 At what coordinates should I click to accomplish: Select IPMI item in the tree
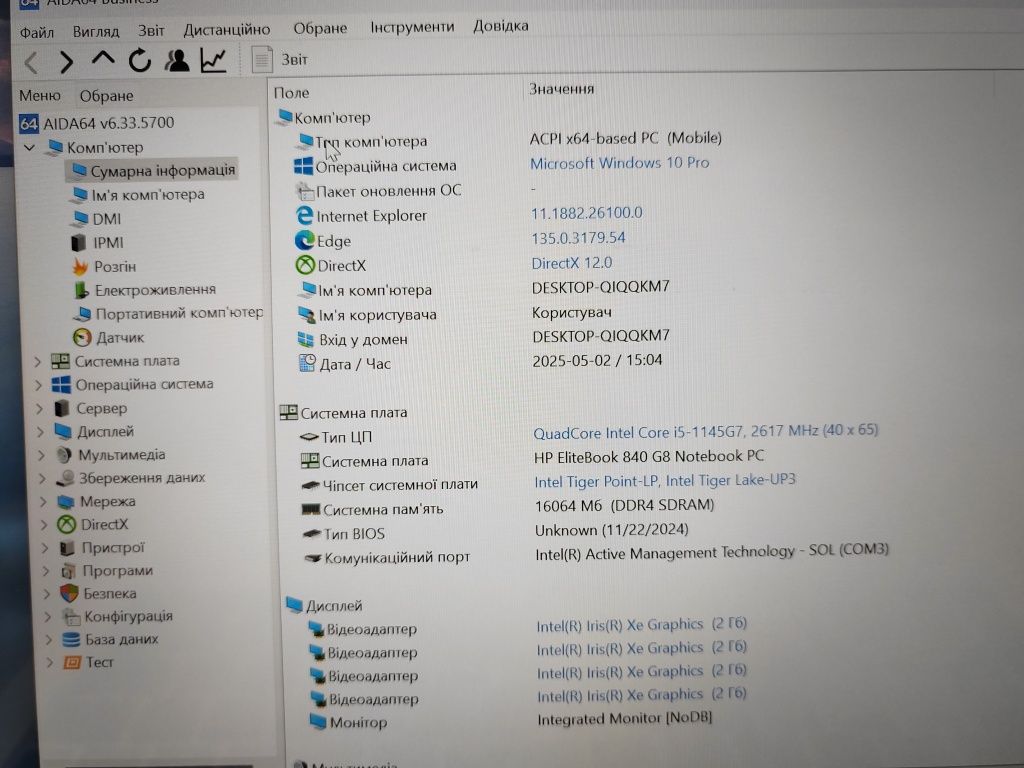pos(97,243)
